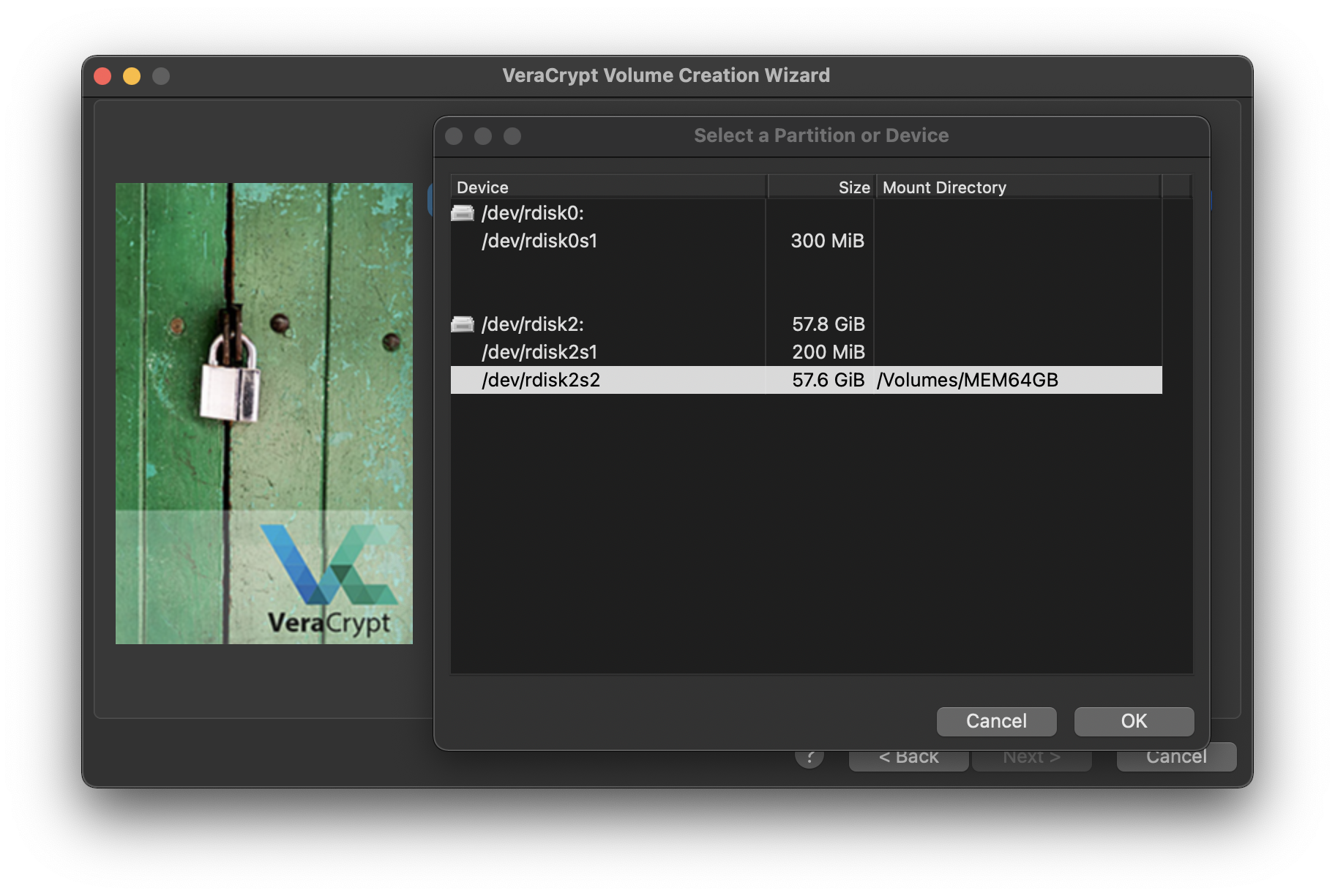Confirm the device selection with OK
Viewport: 1335px width, 896px height.
pyautogui.click(x=1133, y=721)
